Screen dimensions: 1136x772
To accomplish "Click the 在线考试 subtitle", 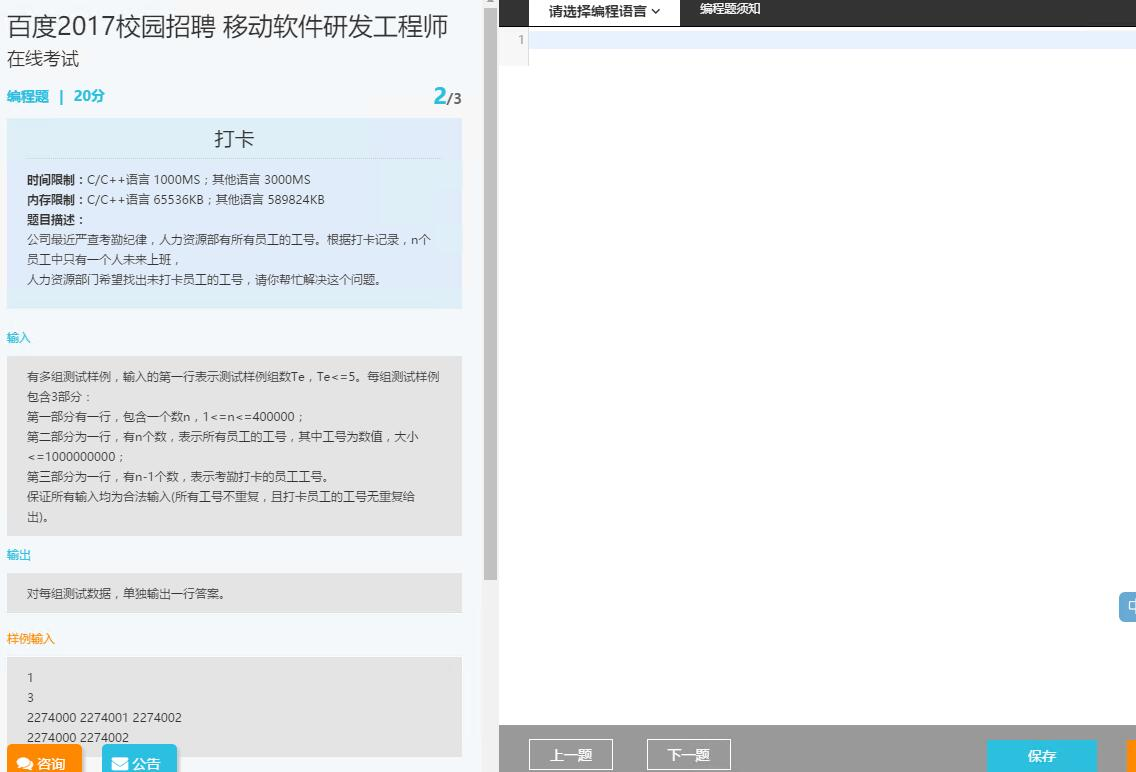I will (x=43, y=59).
